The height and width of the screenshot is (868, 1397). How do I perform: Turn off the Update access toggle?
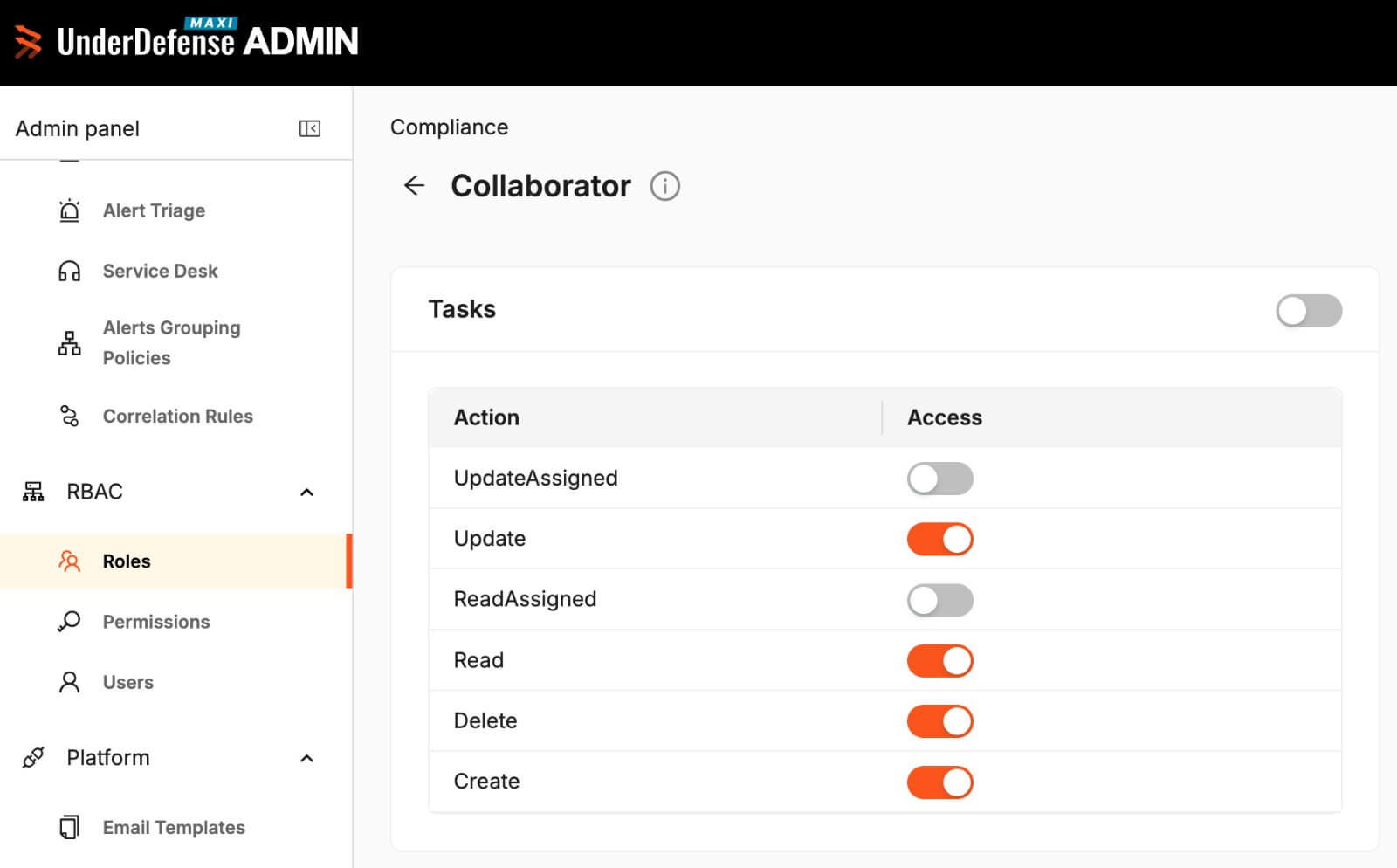(940, 539)
